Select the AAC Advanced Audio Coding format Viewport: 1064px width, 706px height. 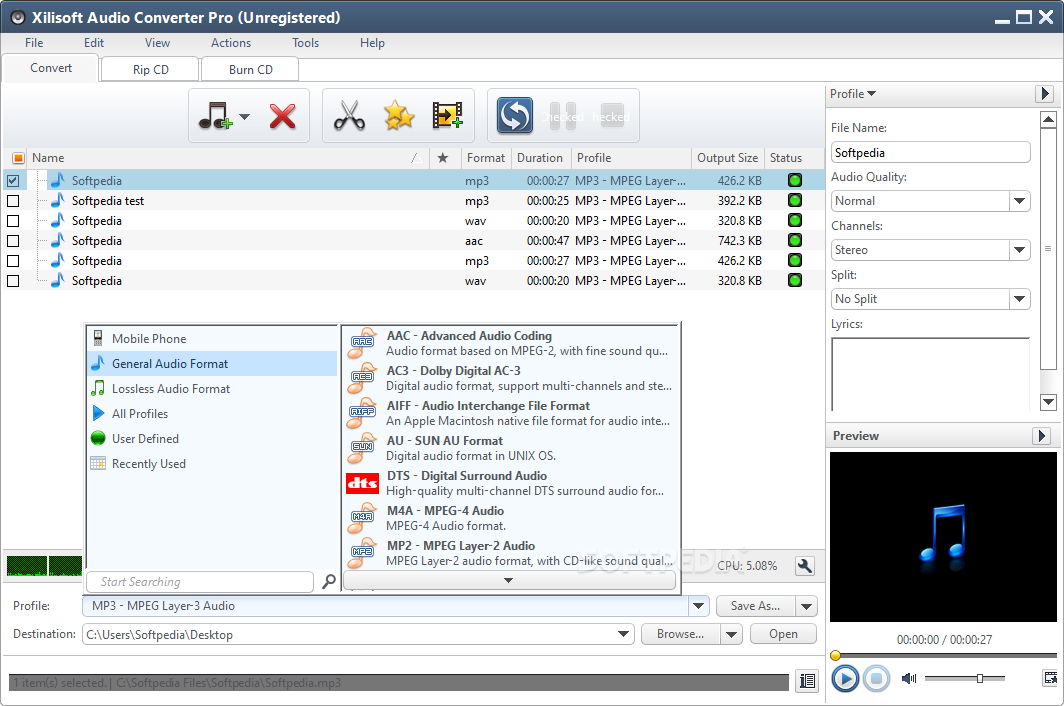(510, 343)
